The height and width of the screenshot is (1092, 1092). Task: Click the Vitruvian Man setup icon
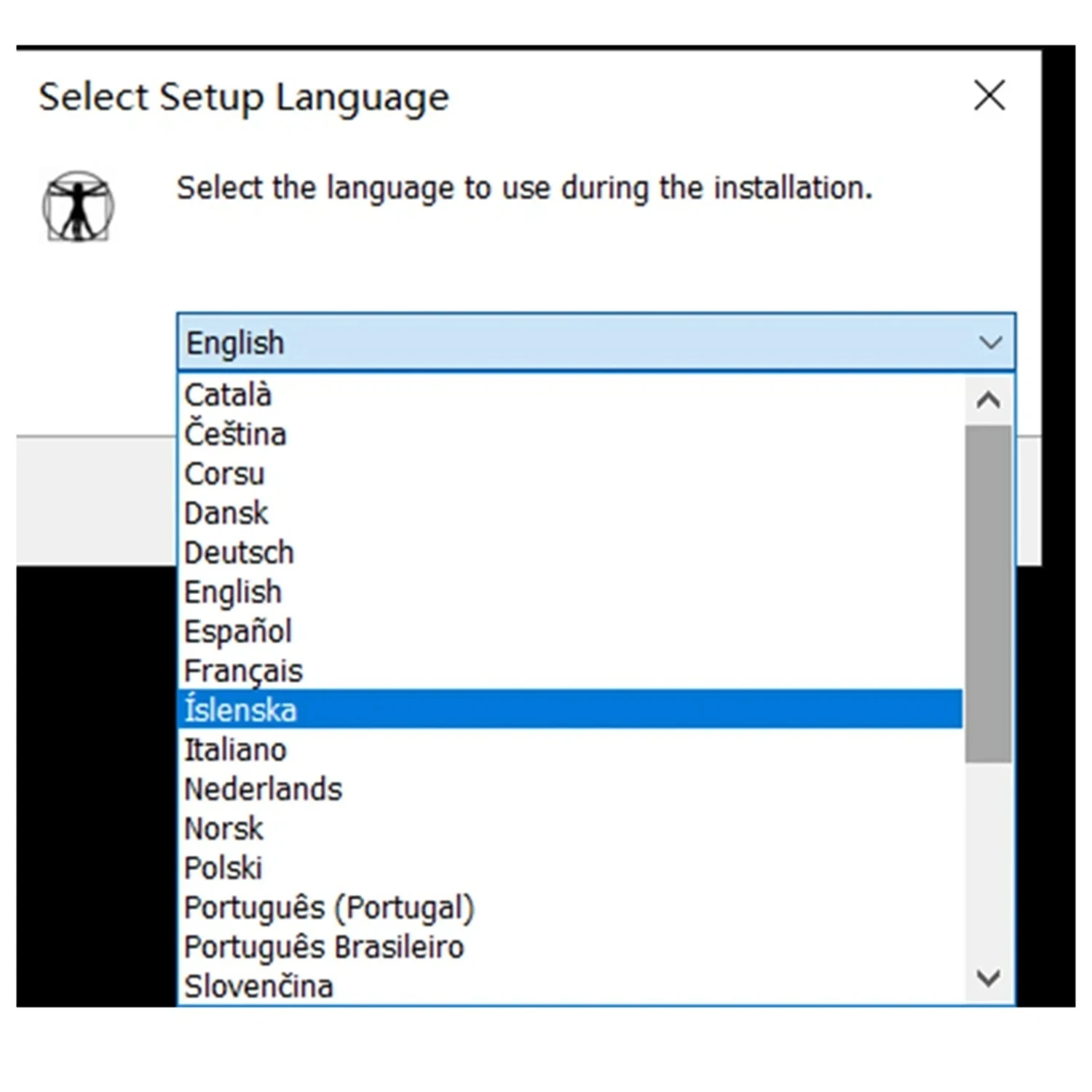click(x=78, y=207)
